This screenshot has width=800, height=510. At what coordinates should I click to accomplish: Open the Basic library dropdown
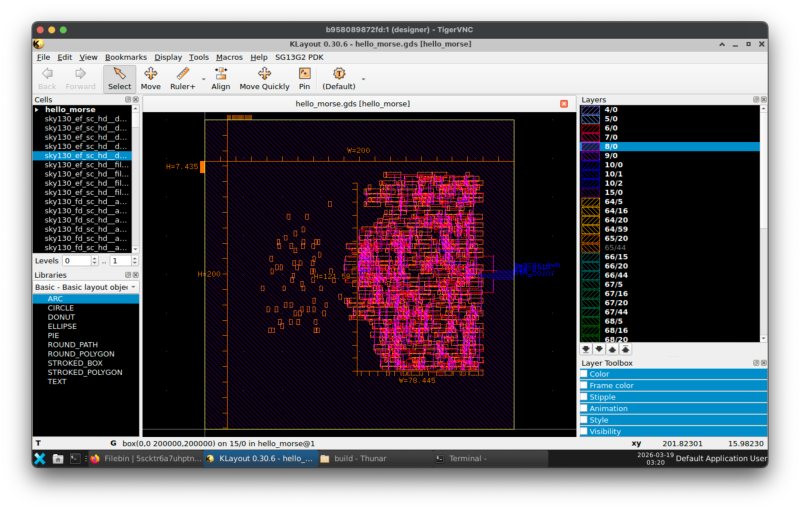pos(86,287)
